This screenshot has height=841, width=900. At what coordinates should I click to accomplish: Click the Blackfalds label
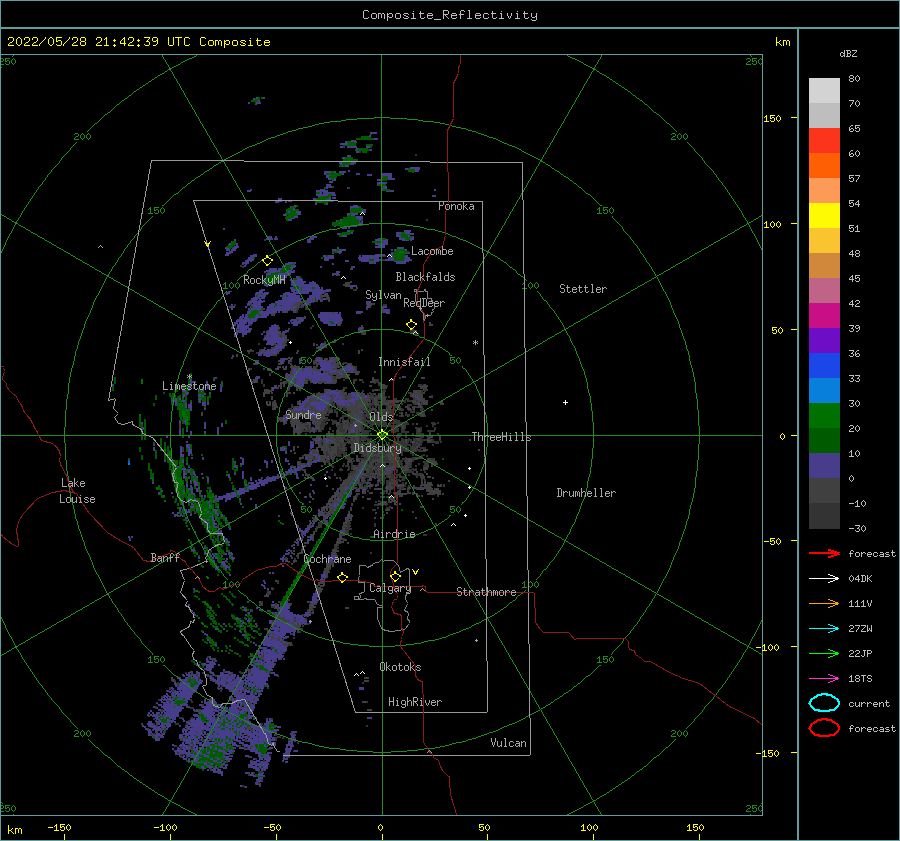[425, 277]
